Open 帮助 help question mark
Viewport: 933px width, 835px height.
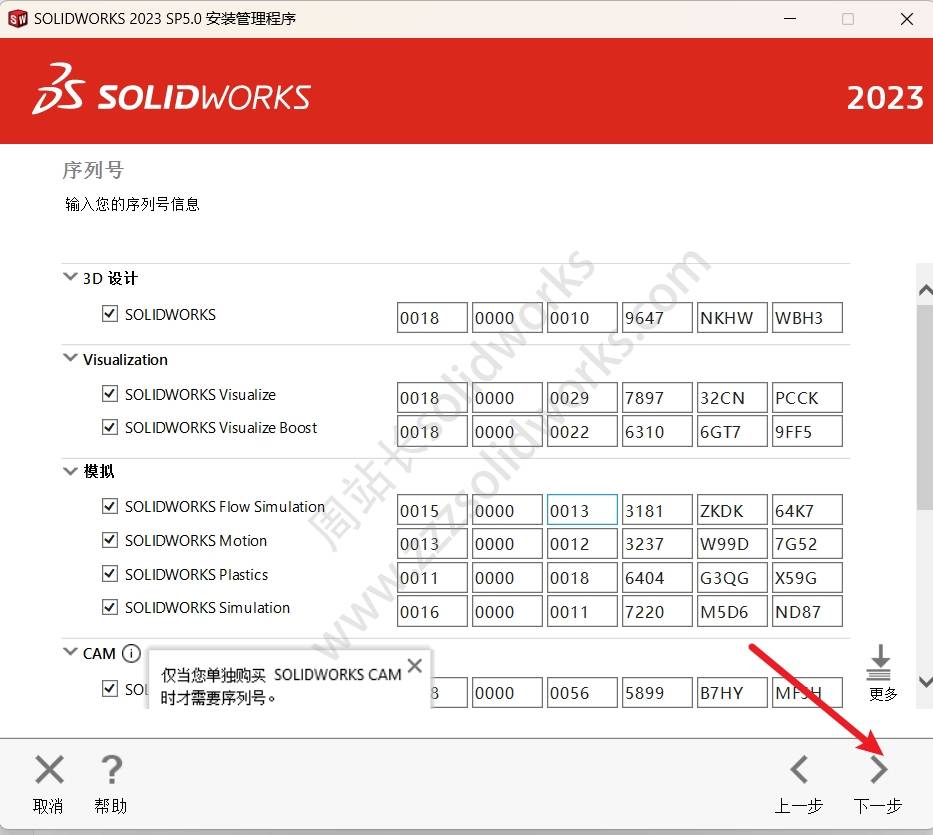(111, 770)
